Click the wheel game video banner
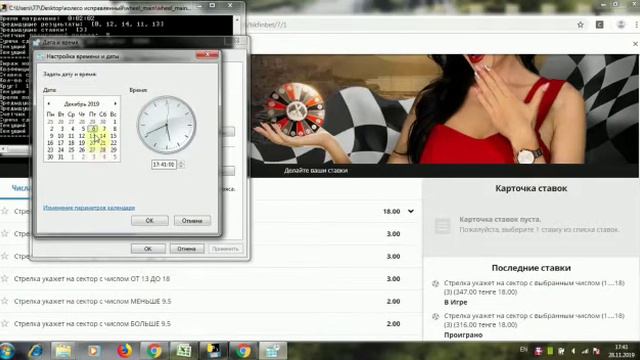Screen dimensions: 640x360 (x=444, y=109)
